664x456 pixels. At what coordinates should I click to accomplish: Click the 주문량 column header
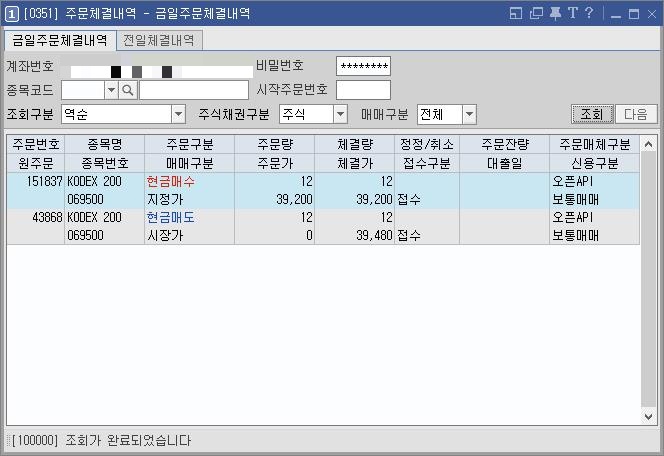tap(274, 144)
